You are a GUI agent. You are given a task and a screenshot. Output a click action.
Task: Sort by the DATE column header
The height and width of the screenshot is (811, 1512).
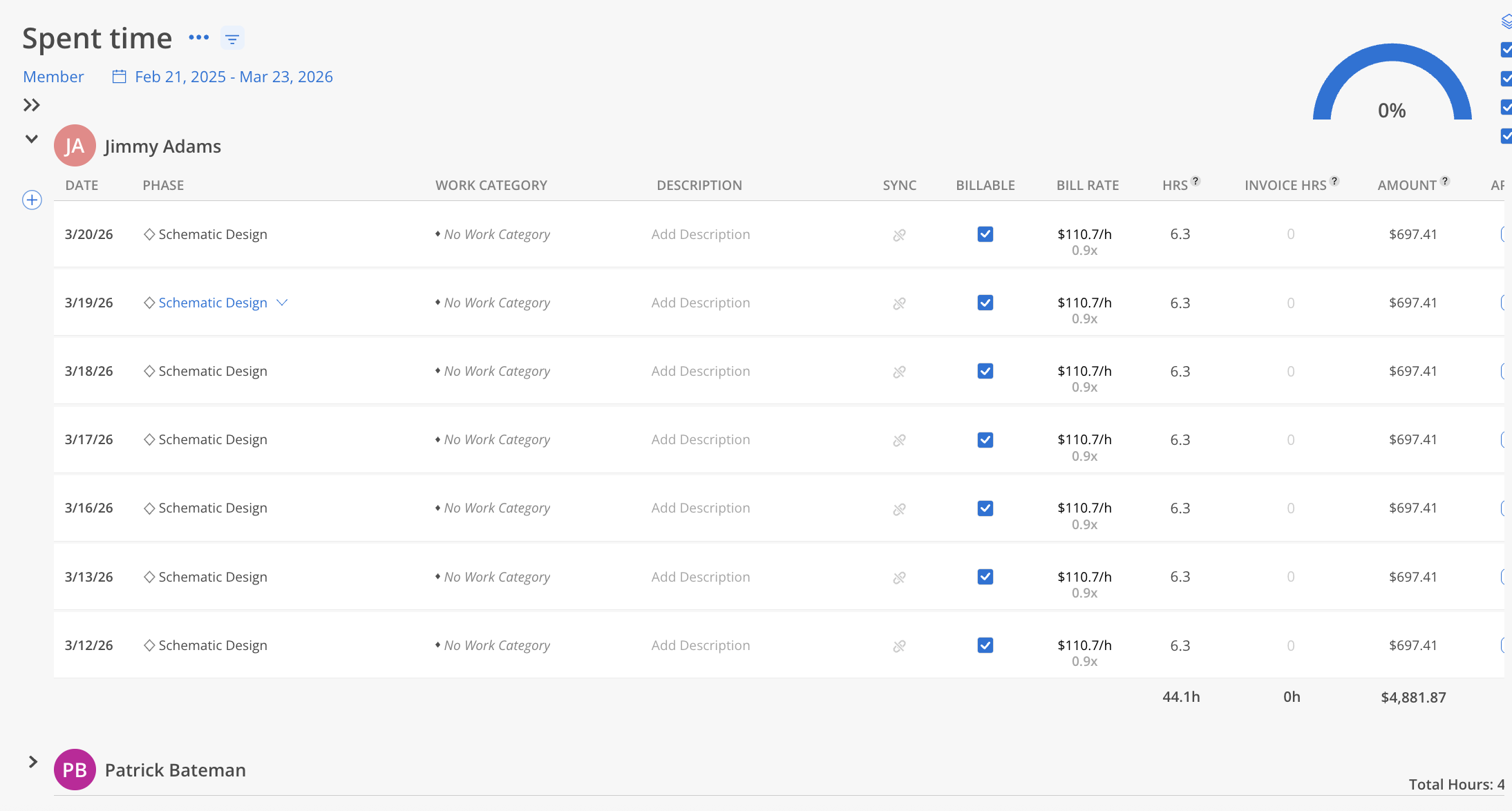click(x=82, y=185)
